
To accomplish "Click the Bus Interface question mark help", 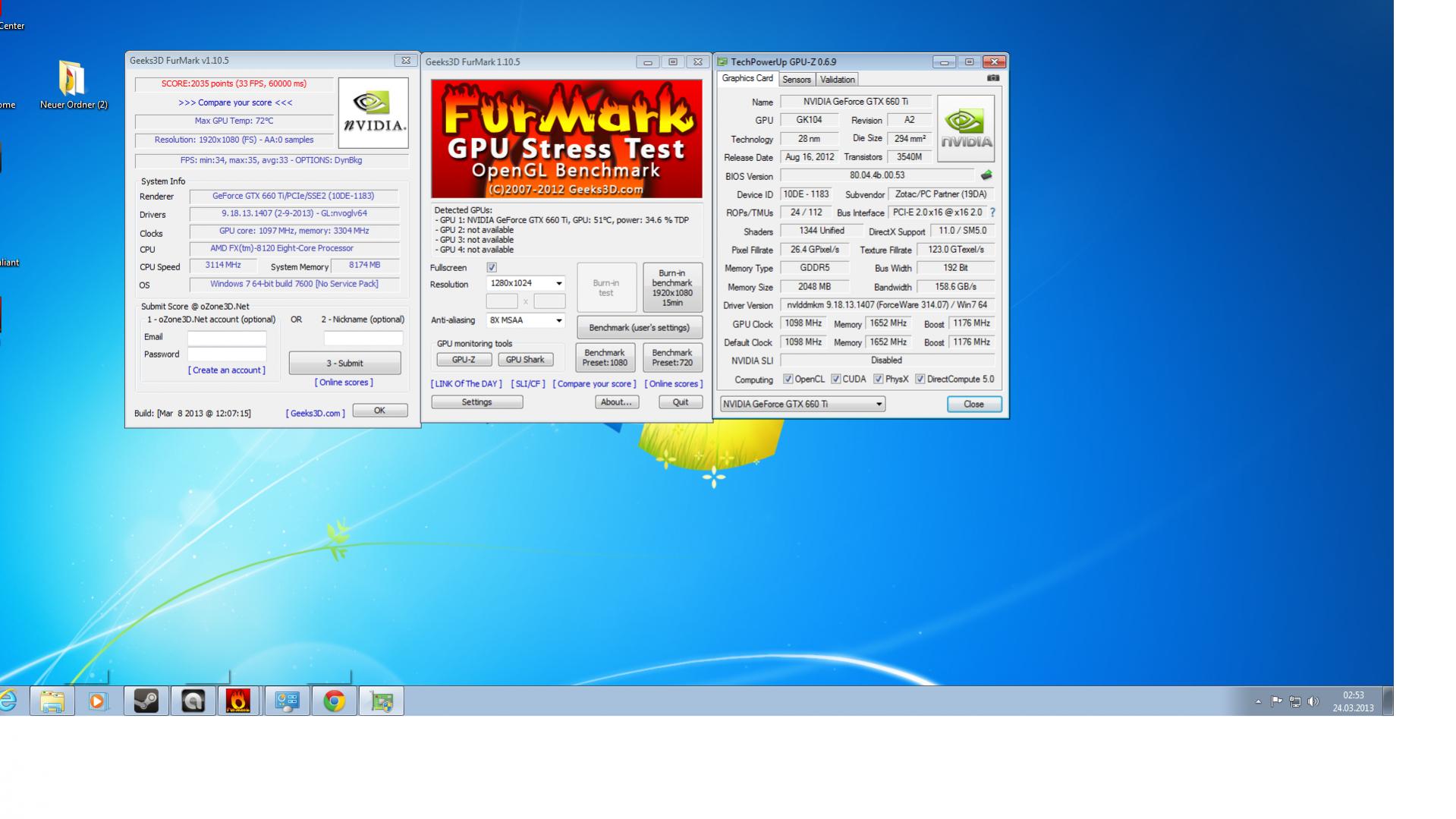I will click(992, 213).
